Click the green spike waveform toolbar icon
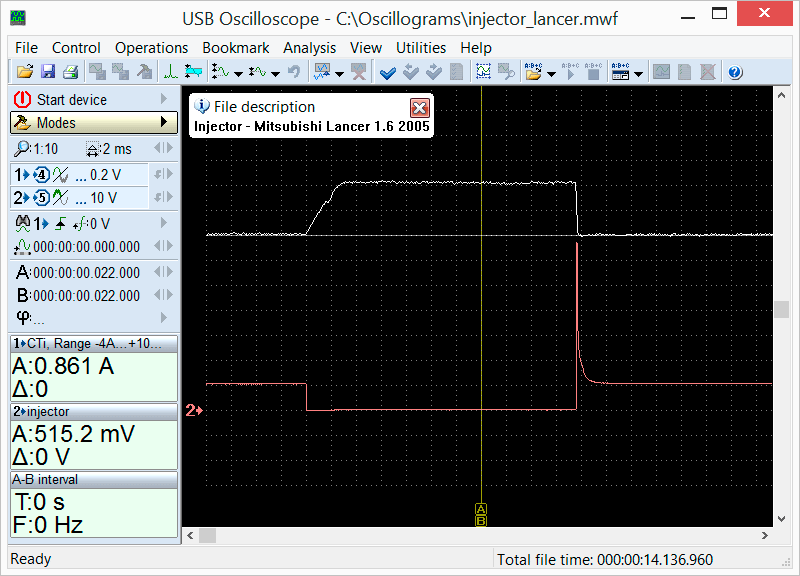The image size is (800, 576). (x=171, y=72)
